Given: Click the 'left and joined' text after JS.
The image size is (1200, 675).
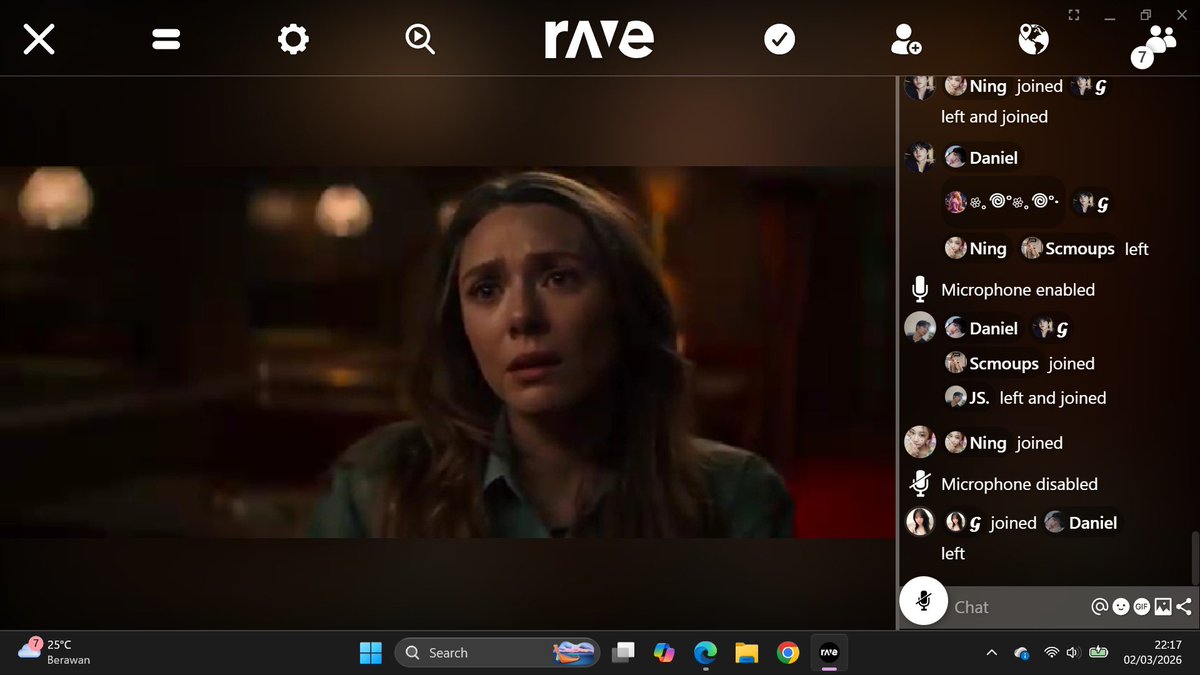Looking at the screenshot, I should 1052,398.
